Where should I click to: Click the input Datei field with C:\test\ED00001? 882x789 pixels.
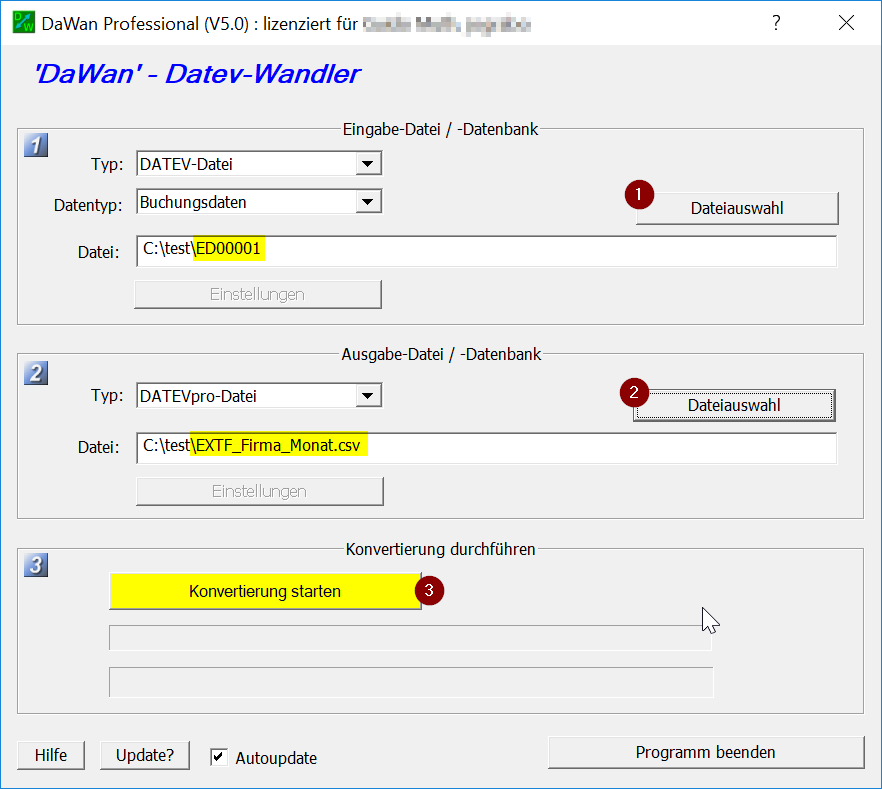pyautogui.click(x=487, y=251)
